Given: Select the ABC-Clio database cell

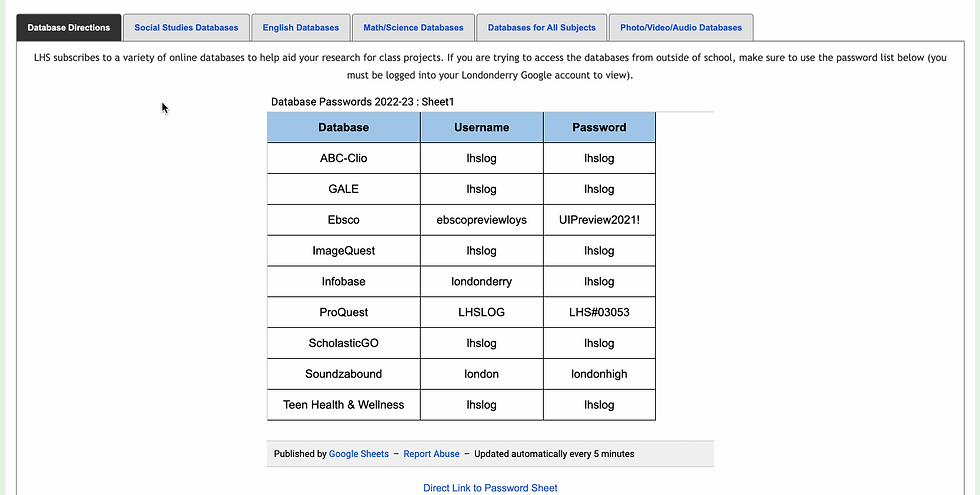Looking at the screenshot, I should [344, 158].
